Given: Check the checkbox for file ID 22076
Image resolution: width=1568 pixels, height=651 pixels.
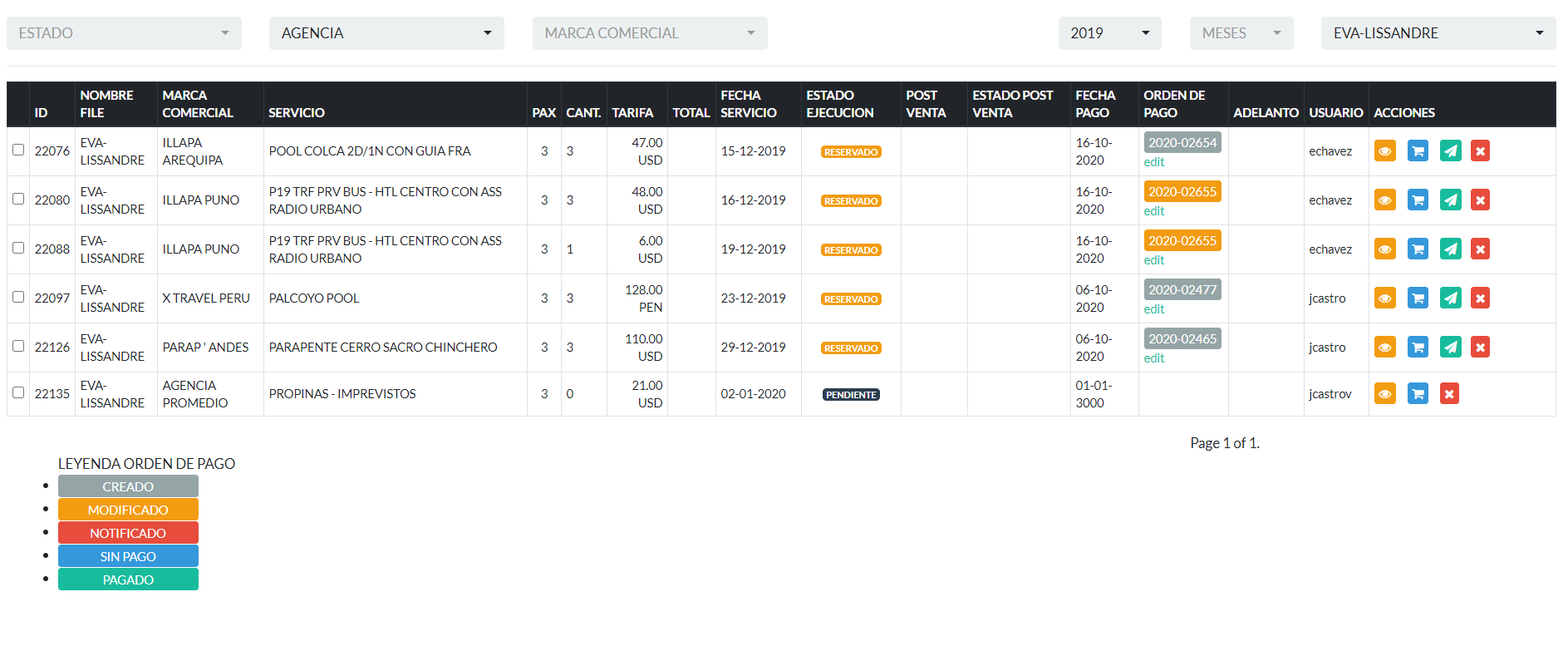Looking at the screenshot, I should pyautogui.click(x=18, y=150).
